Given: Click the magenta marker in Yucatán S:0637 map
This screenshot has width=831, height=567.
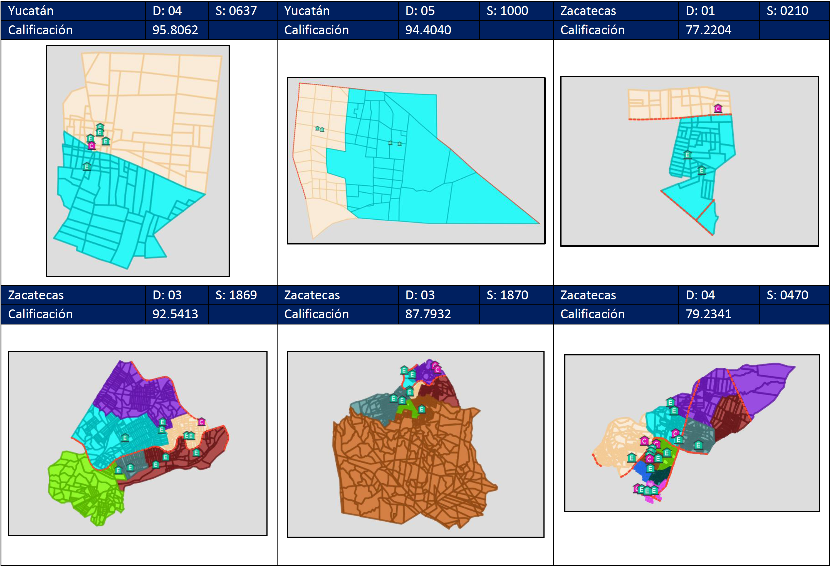Looking at the screenshot, I should [92, 145].
